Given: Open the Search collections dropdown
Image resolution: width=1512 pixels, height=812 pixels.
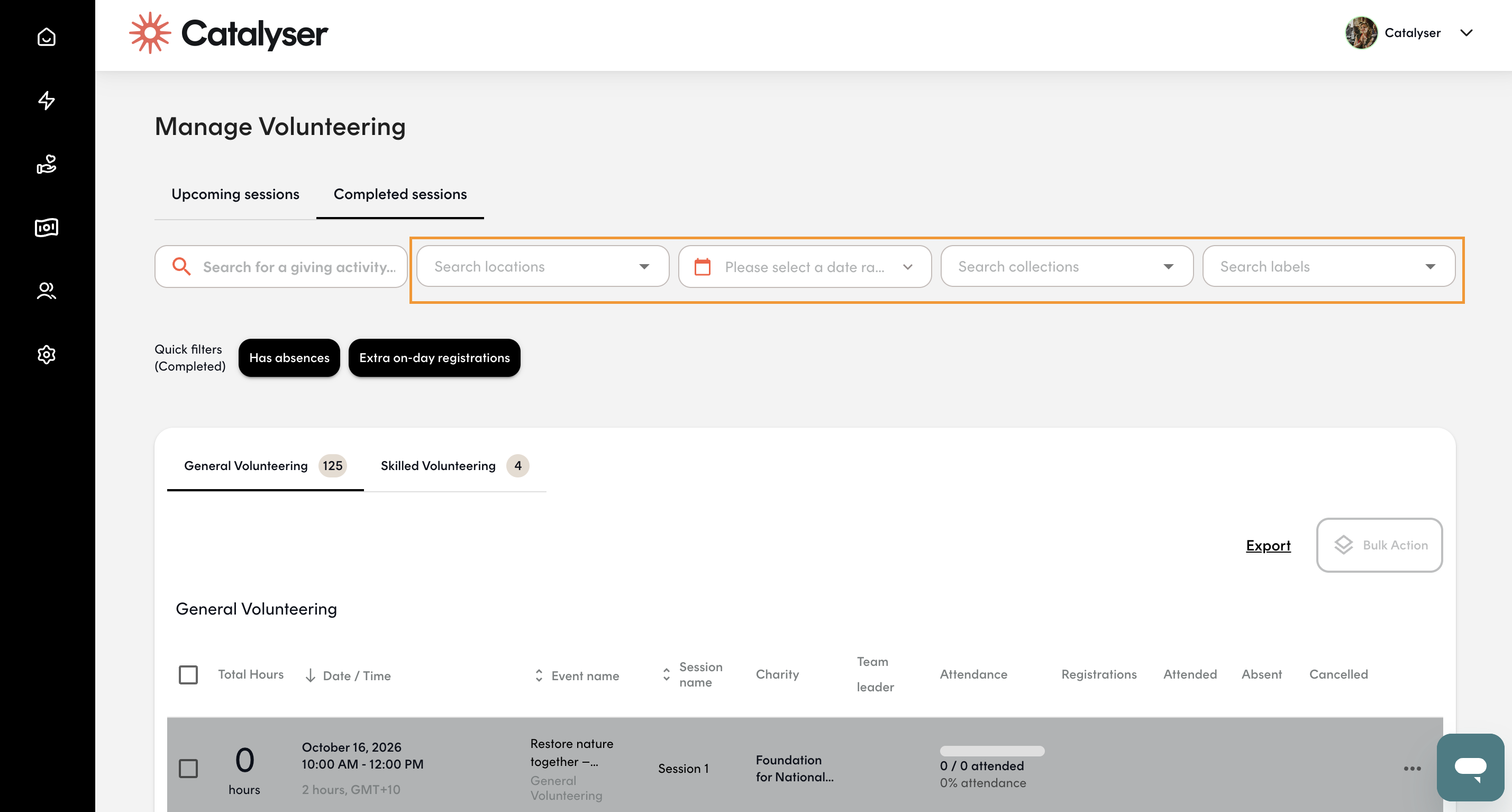Looking at the screenshot, I should click(1067, 267).
